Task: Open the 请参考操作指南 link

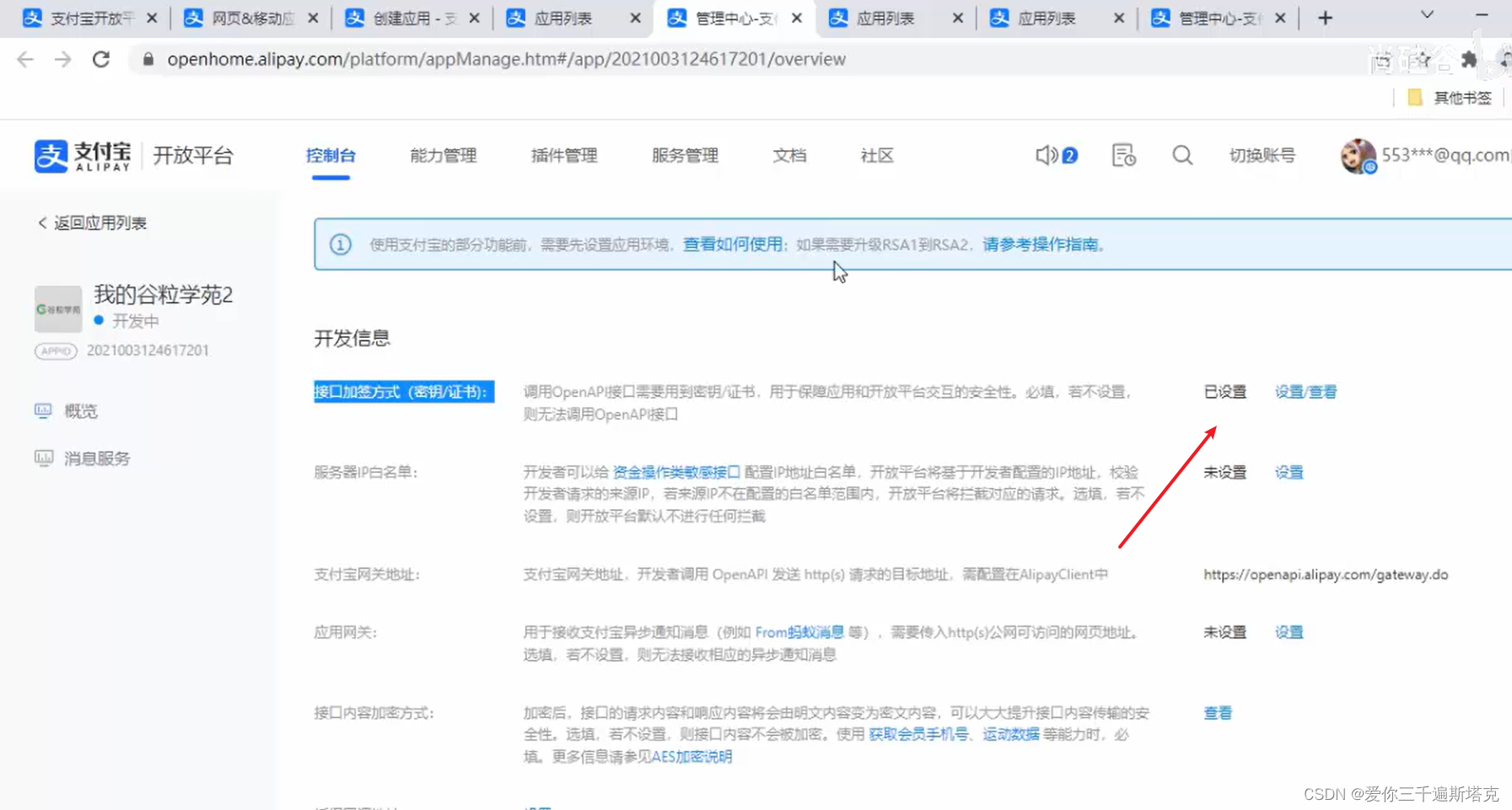Action: pyautogui.click(x=1041, y=244)
